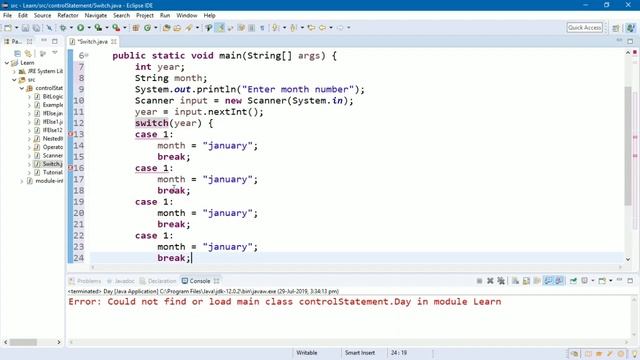The image size is (640, 360).
Task: Expand JRE System Library node
Action: click(x=14, y=71)
